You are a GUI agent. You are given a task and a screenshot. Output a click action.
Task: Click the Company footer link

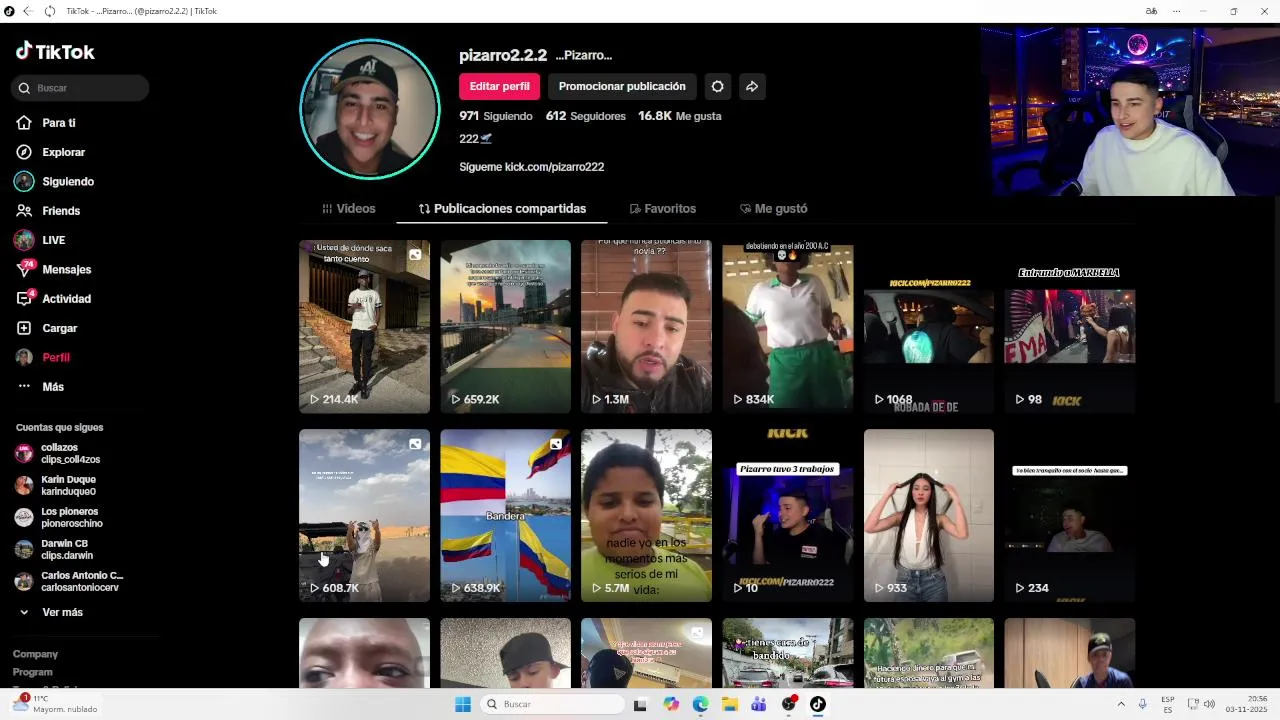point(35,654)
